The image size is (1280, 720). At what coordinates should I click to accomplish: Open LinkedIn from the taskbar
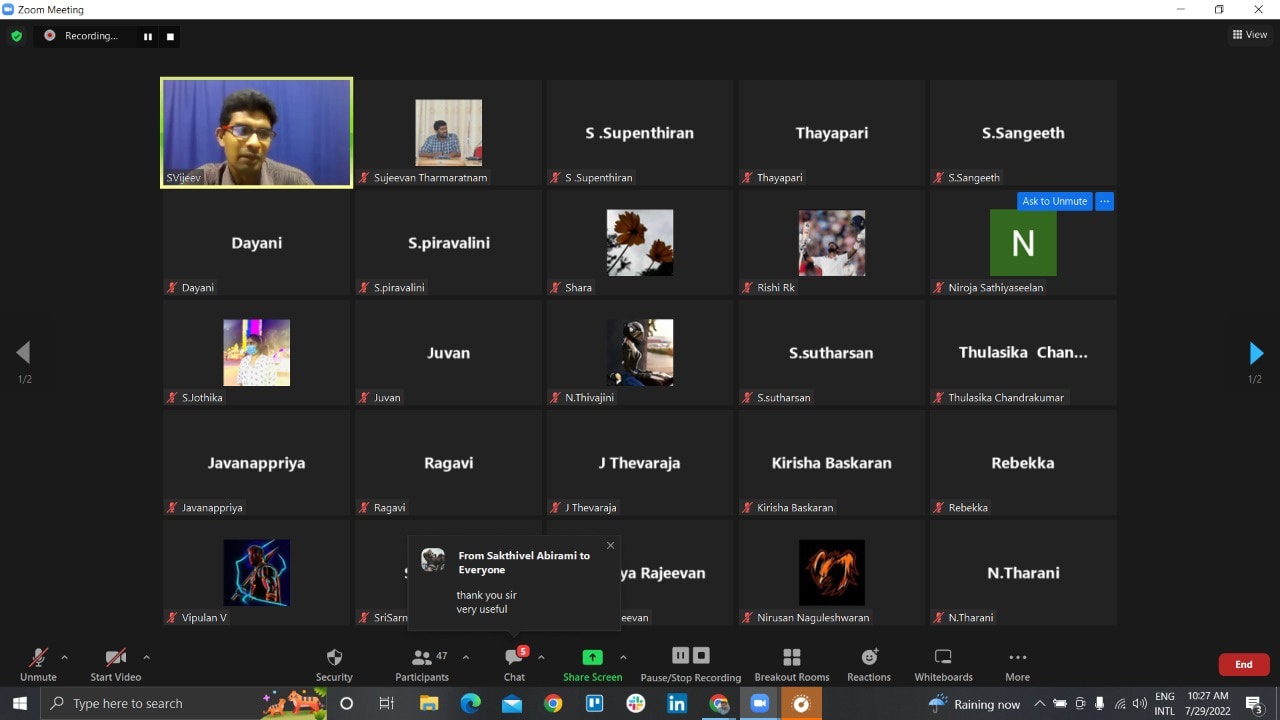(x=677, y=704)
